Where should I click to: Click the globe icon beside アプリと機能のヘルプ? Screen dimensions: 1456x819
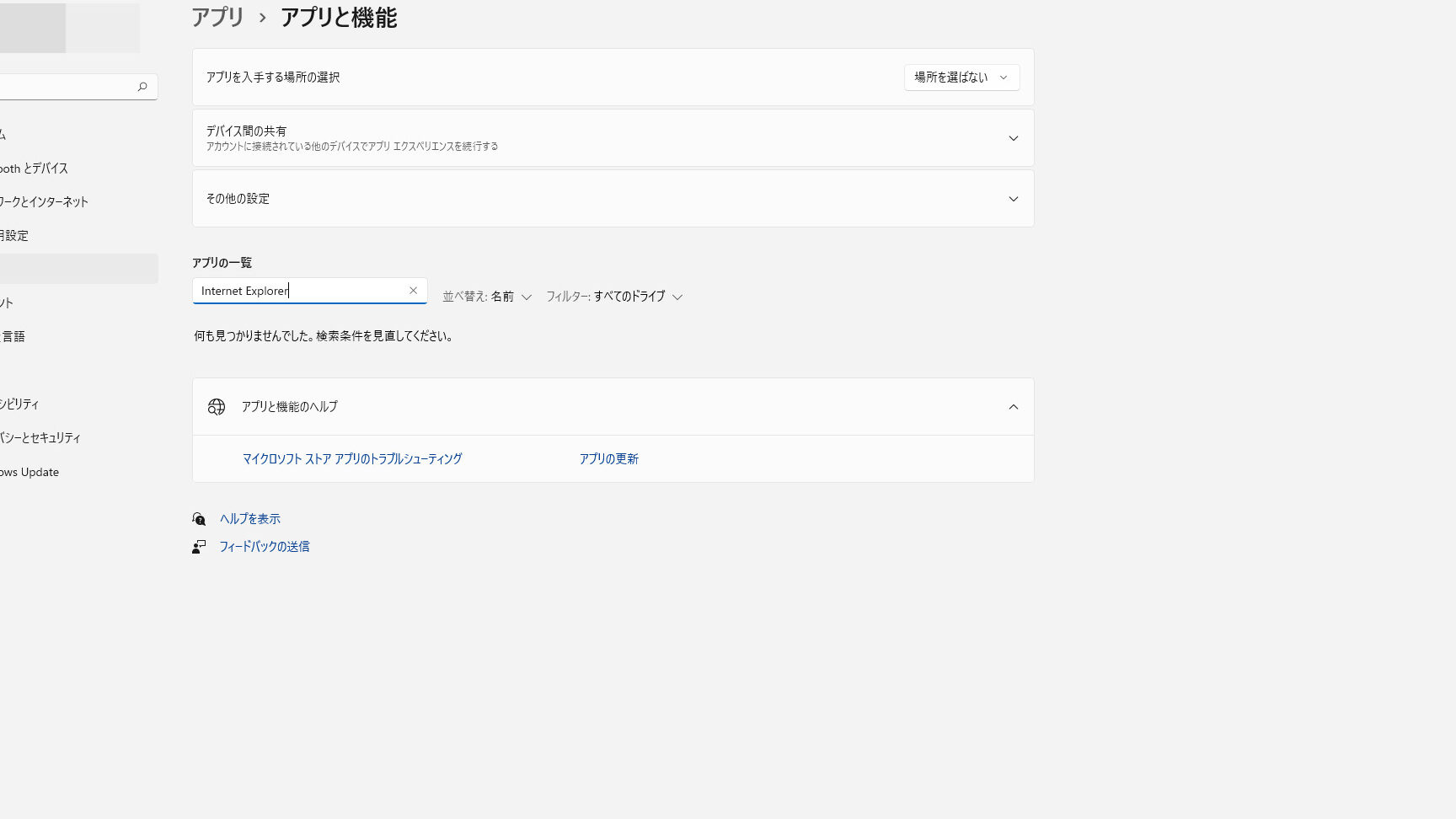[x=217, y=407]
